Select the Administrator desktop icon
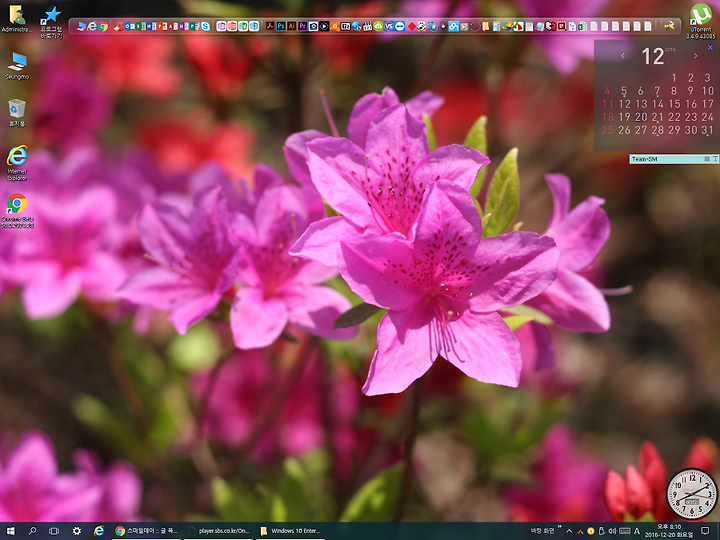Viewport: 720px width, 540px height. pos(16,18)
